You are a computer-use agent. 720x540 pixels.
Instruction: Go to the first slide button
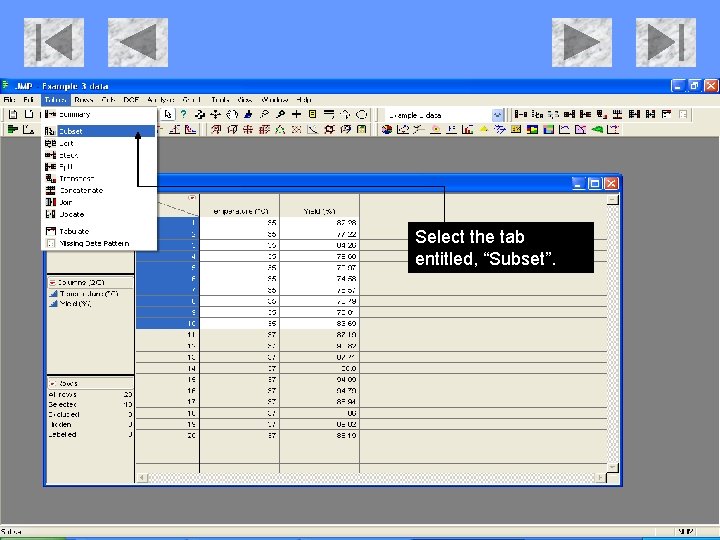54,42
